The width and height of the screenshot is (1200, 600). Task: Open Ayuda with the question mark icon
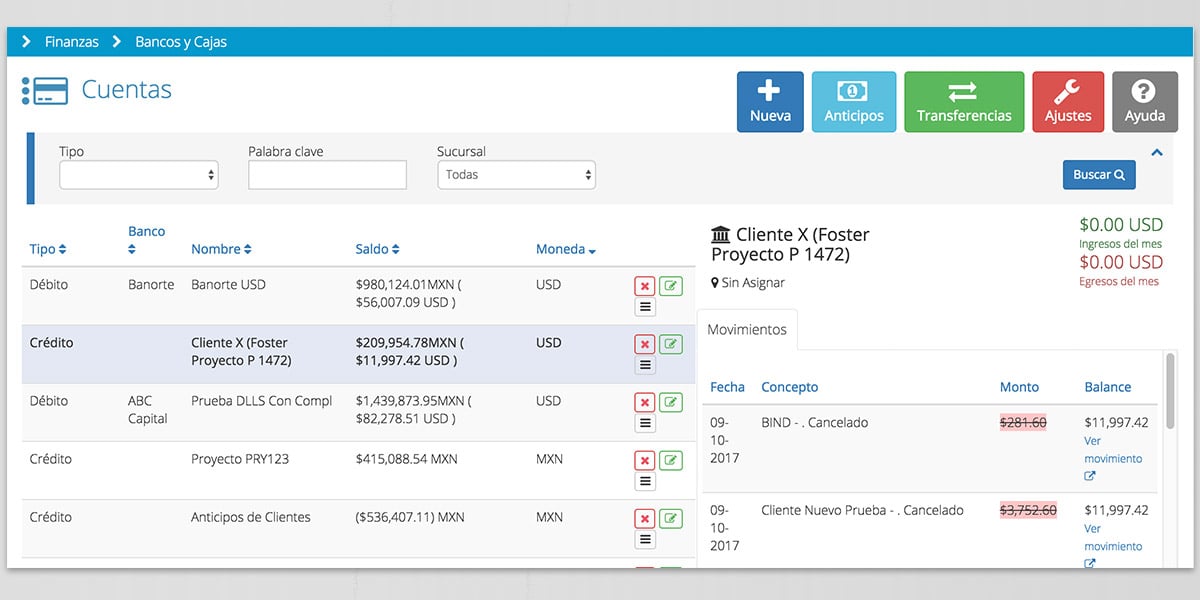coord(1144,102)
